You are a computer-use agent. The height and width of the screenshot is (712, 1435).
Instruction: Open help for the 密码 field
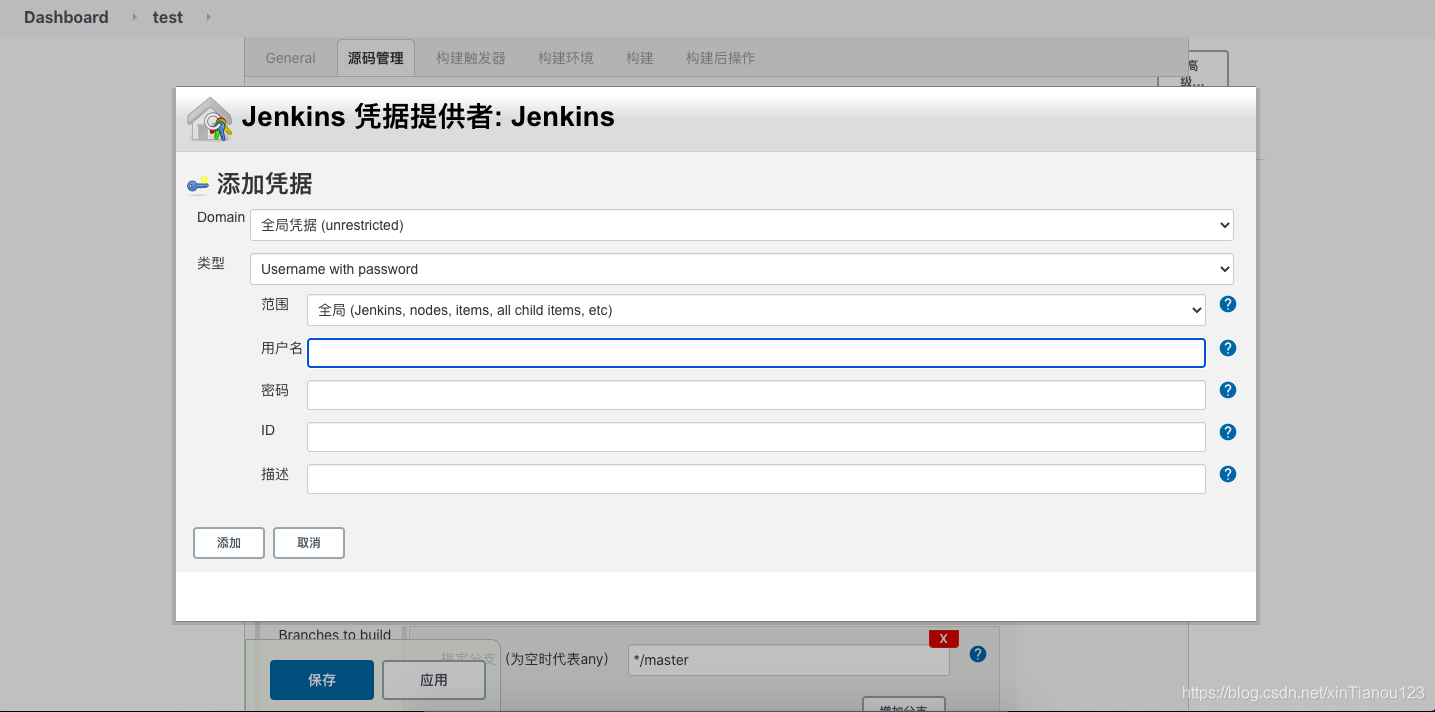point(1228,390)
